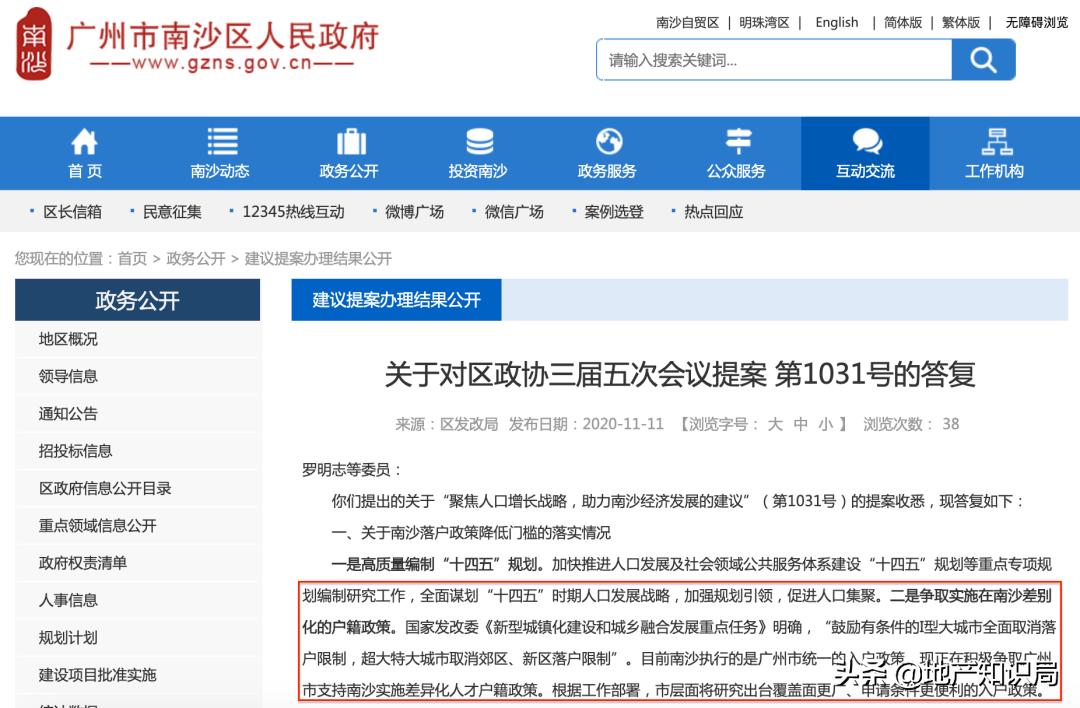The height and width of the screenshot is (708, 1080).
Task: Switch to 繁体版 traditional Chinese
Action: point(959,22)
